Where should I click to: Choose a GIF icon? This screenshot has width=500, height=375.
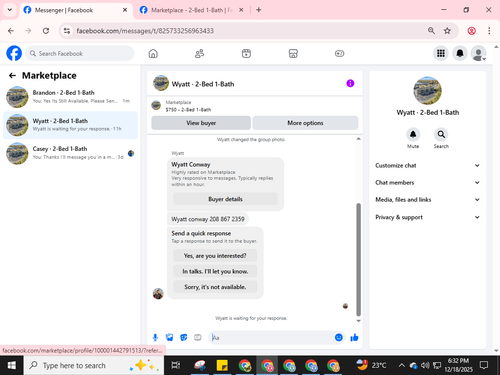[198, 338]
